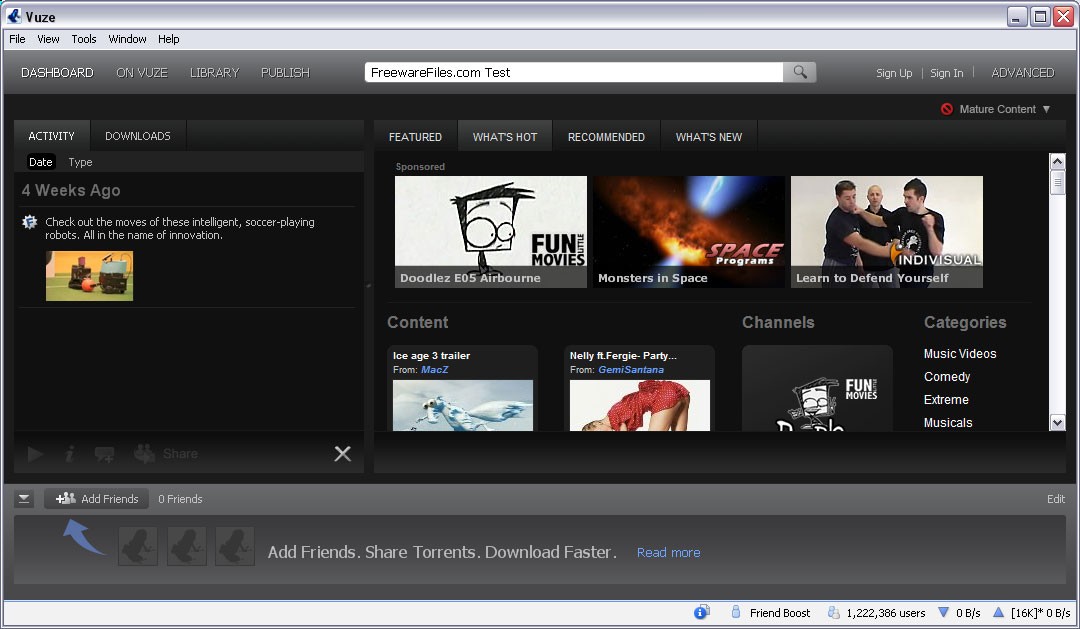Click the upload speed up-arrow icon
This screenshot has height=629, width=1080.
(x=998, y=612)
